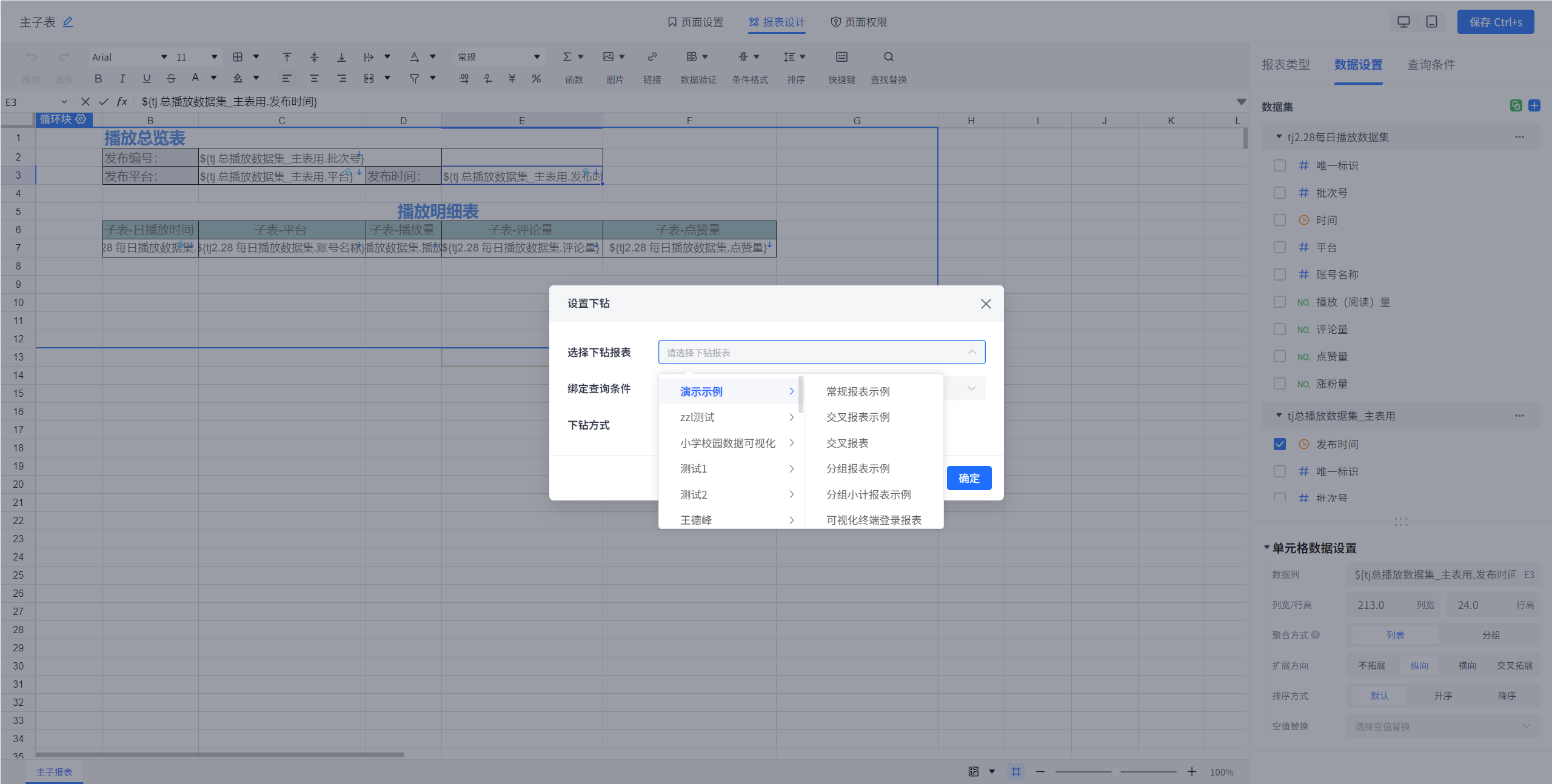Expand the 小学校园数据可视化 menu item
1552x784 pixels.
coord(726,443)
